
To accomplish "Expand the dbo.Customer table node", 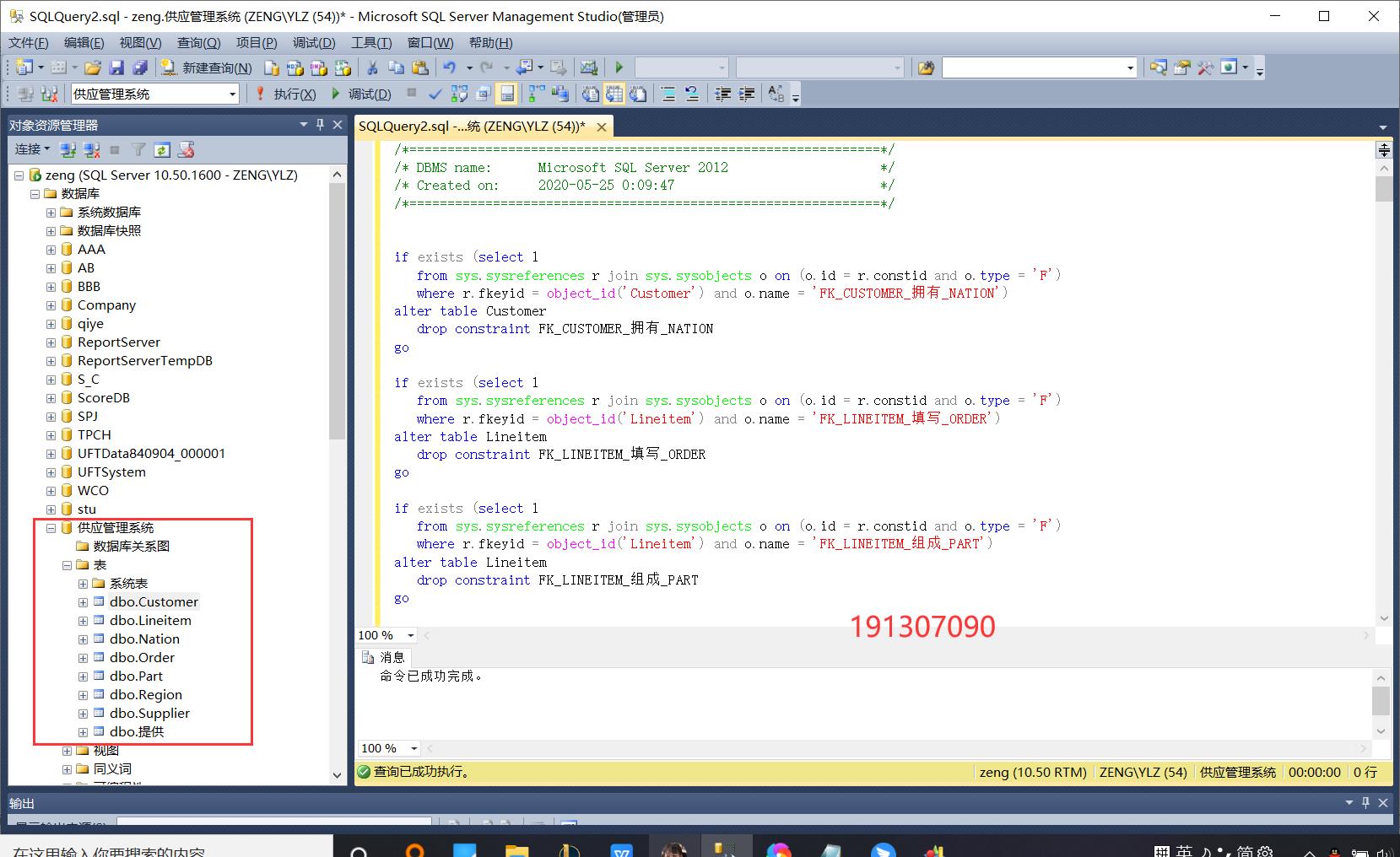I will point(83,602).
